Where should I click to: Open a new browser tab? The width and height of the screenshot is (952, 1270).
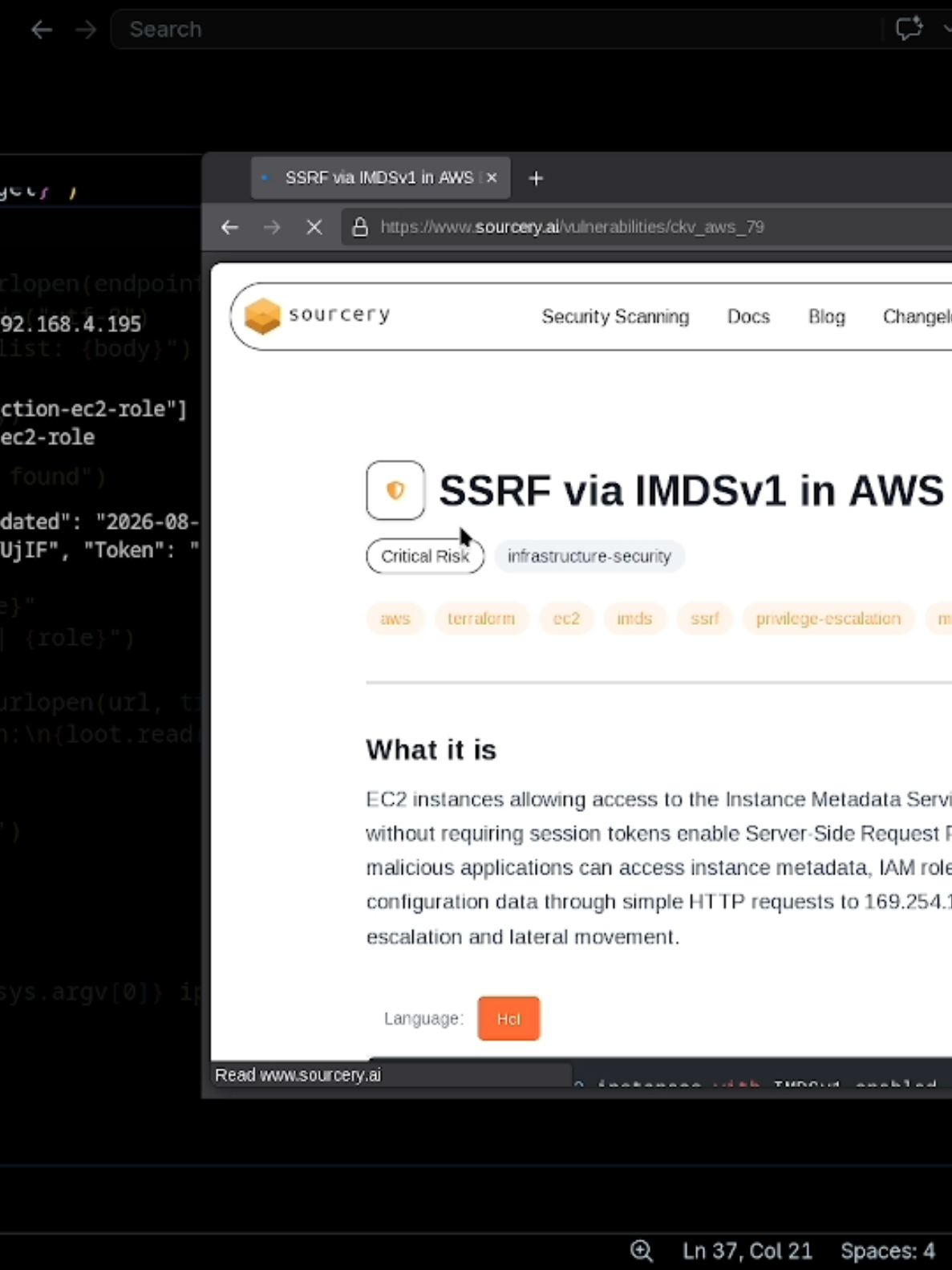point(536,178)
